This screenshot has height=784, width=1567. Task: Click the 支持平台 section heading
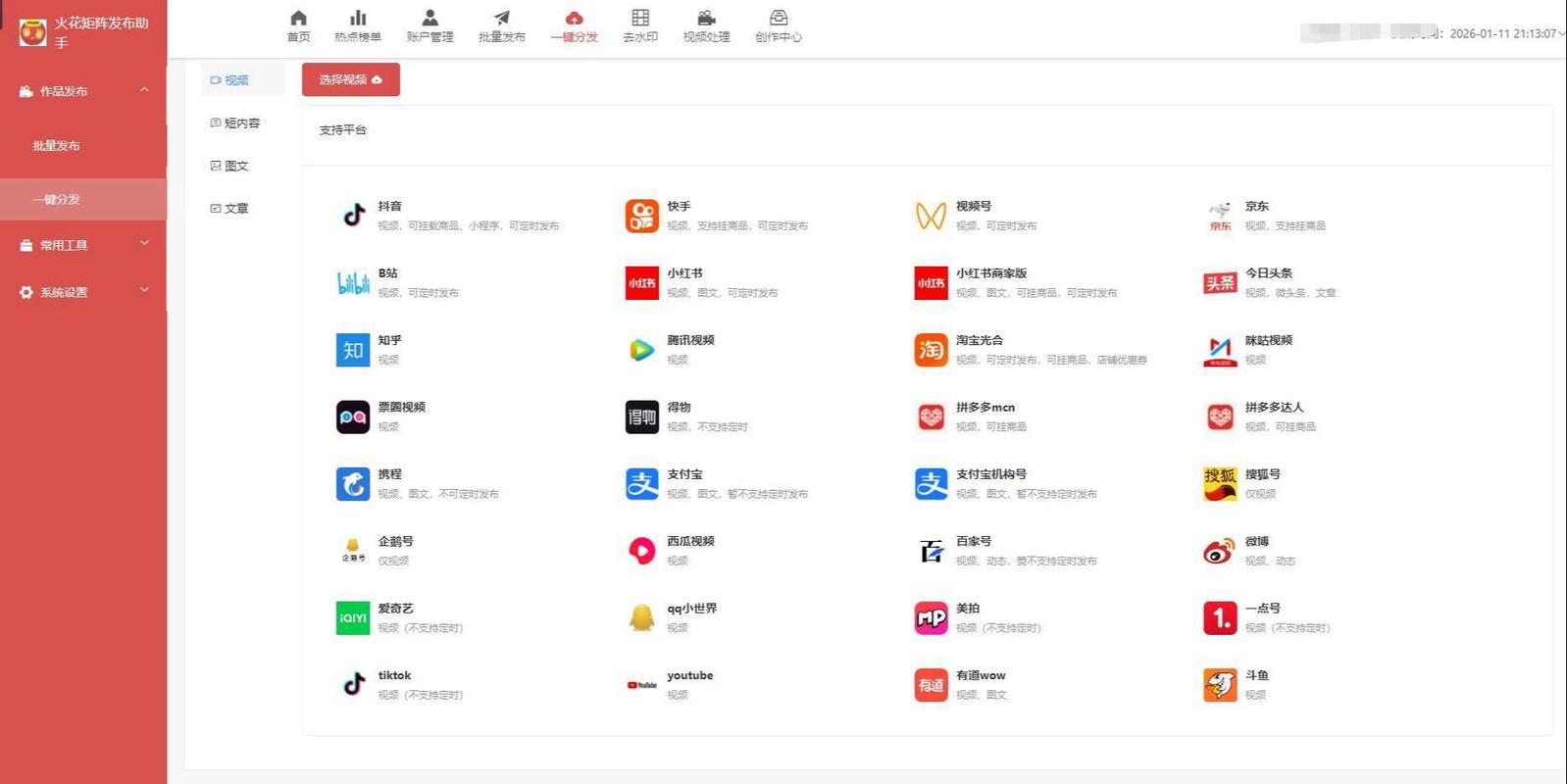pyautogui.click(x=342, y=130)
